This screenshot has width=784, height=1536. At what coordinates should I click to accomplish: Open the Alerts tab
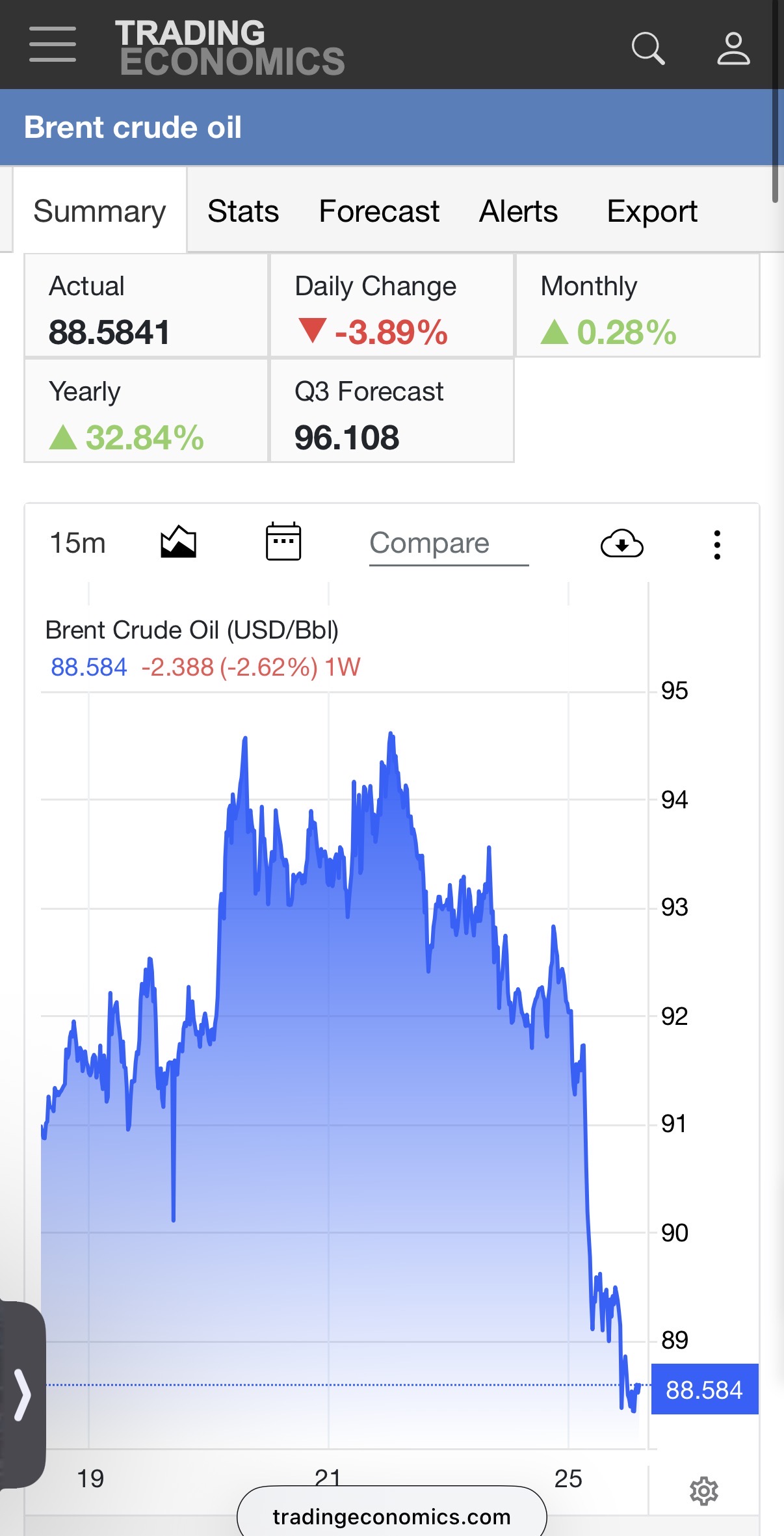coord(518,211)
